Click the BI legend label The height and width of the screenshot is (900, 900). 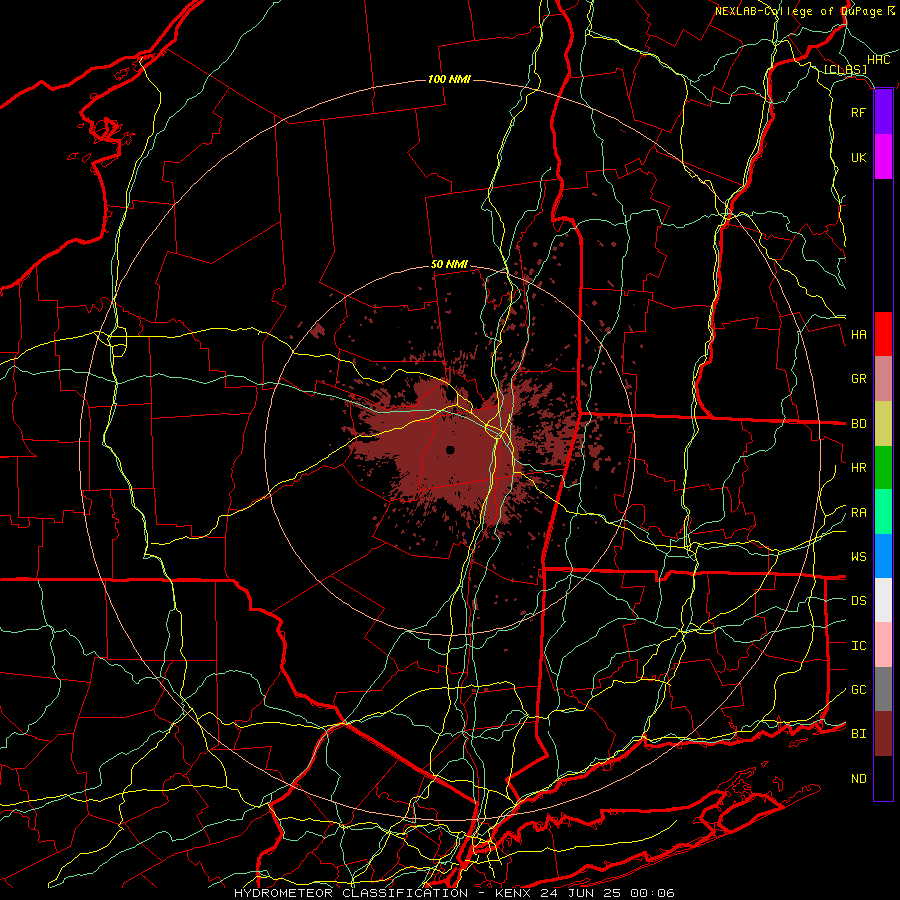tap(858, 734)
